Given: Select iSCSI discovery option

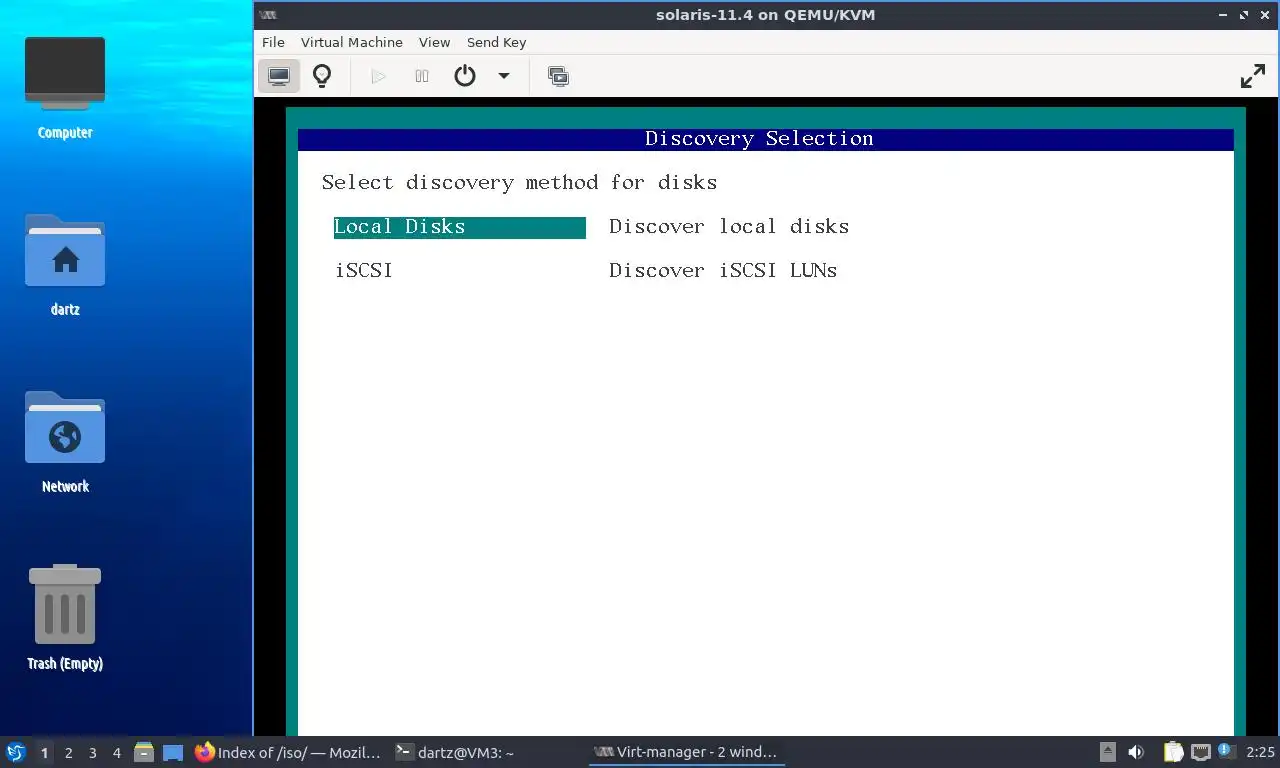Looking at the screenshot, I should pos(364,271).
